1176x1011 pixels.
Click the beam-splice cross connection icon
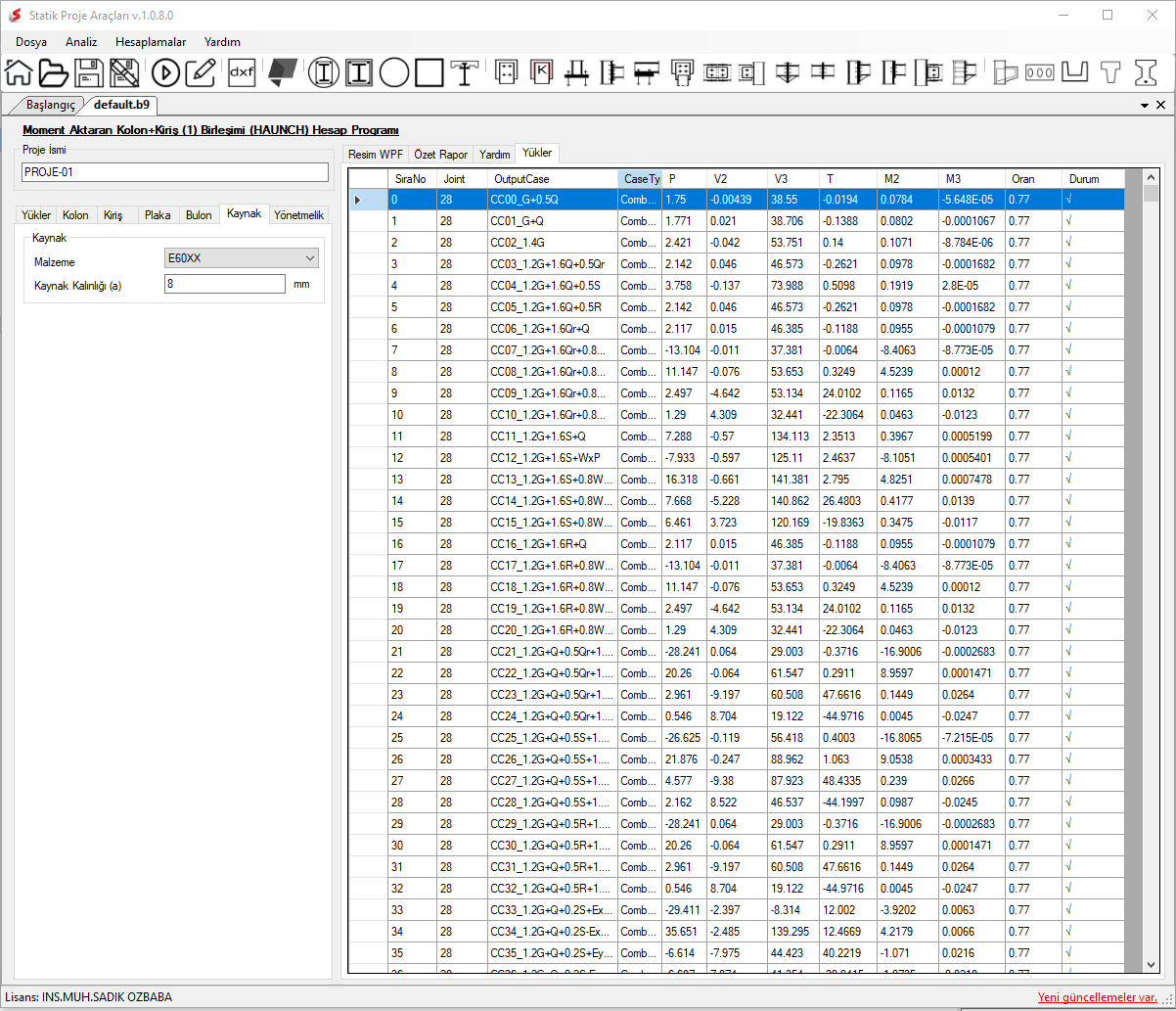coord(823,72)
